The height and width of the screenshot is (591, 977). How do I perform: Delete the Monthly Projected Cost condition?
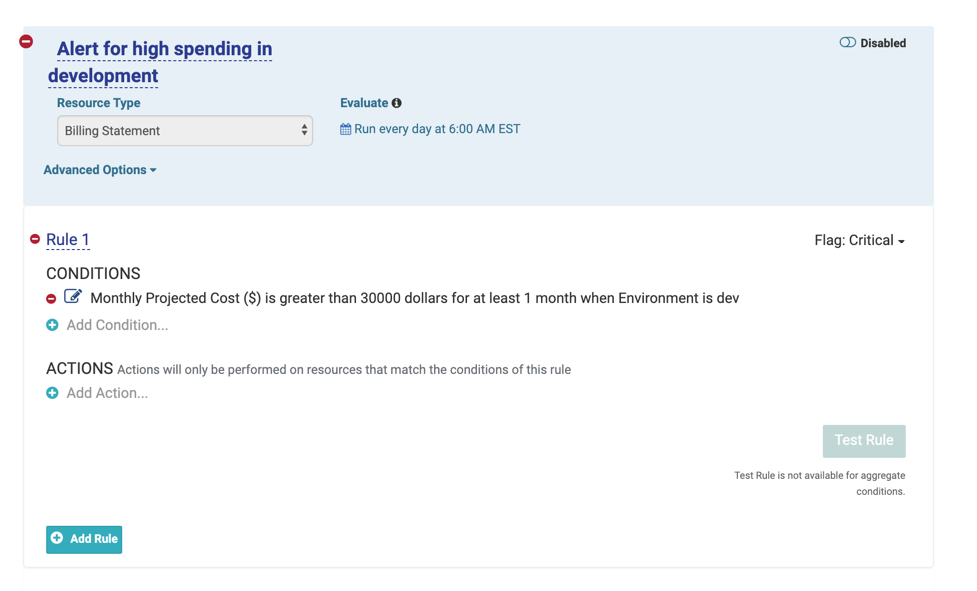pyautogui.click(x=51, y=299)
